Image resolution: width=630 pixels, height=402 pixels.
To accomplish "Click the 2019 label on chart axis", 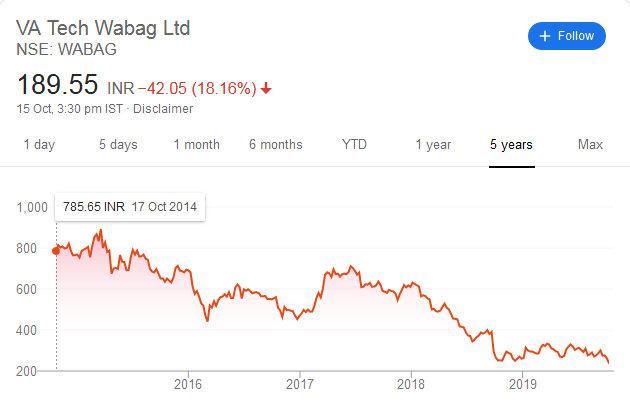I will (523, 384).
